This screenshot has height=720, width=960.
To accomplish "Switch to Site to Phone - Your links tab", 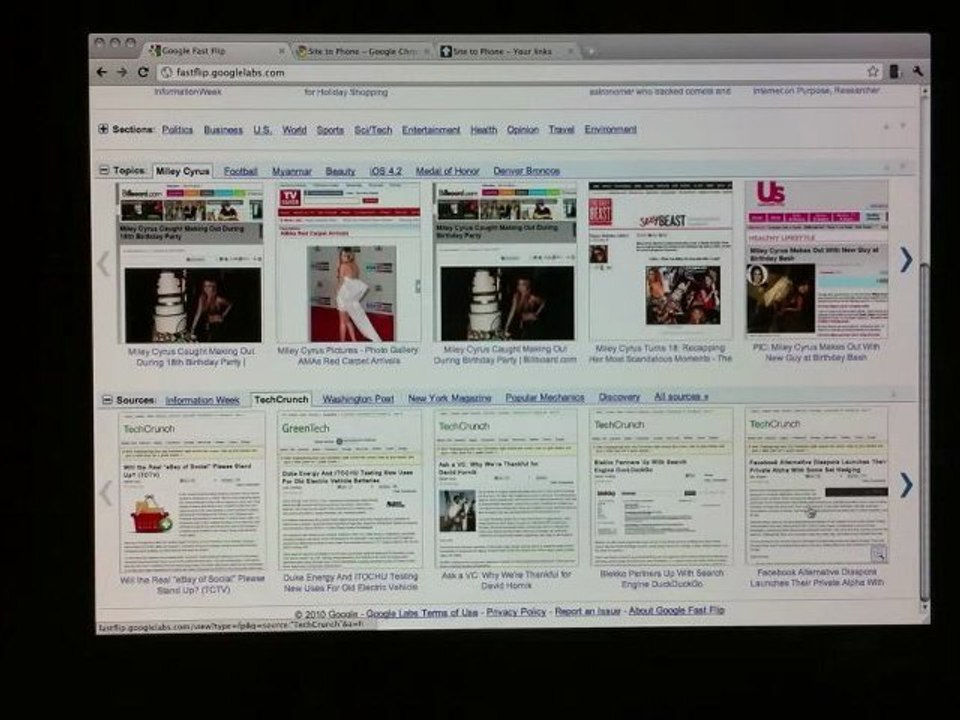I will tap(507, 51).
